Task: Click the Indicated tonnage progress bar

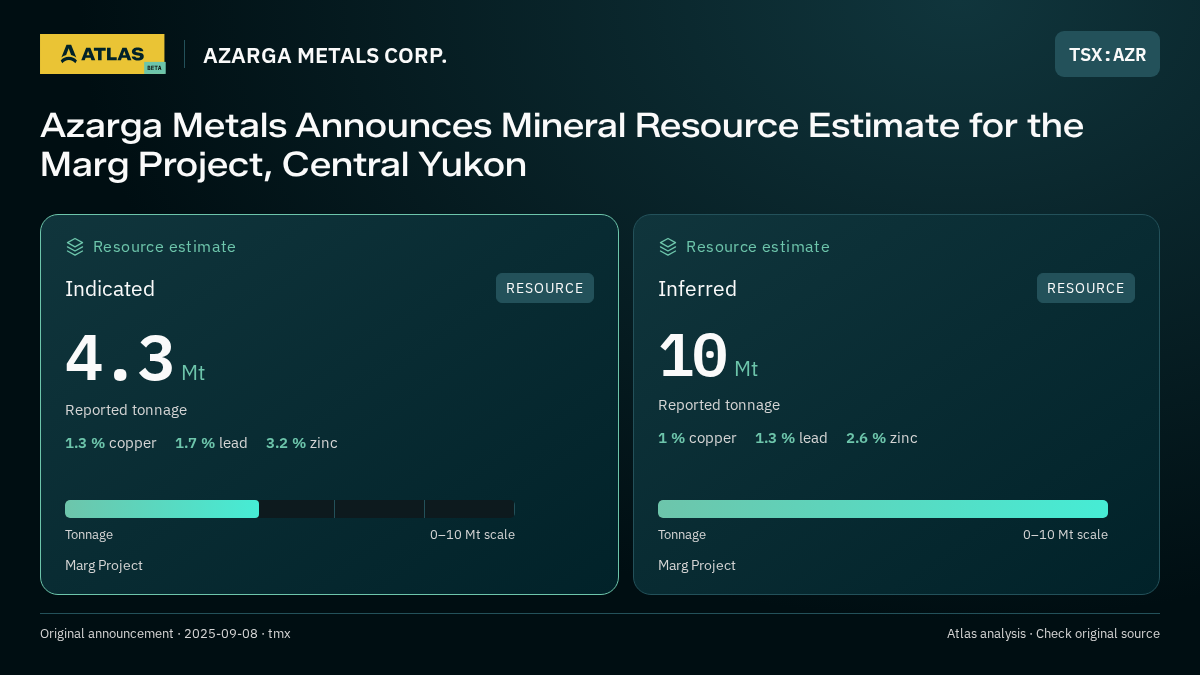Action: point(290,509)
